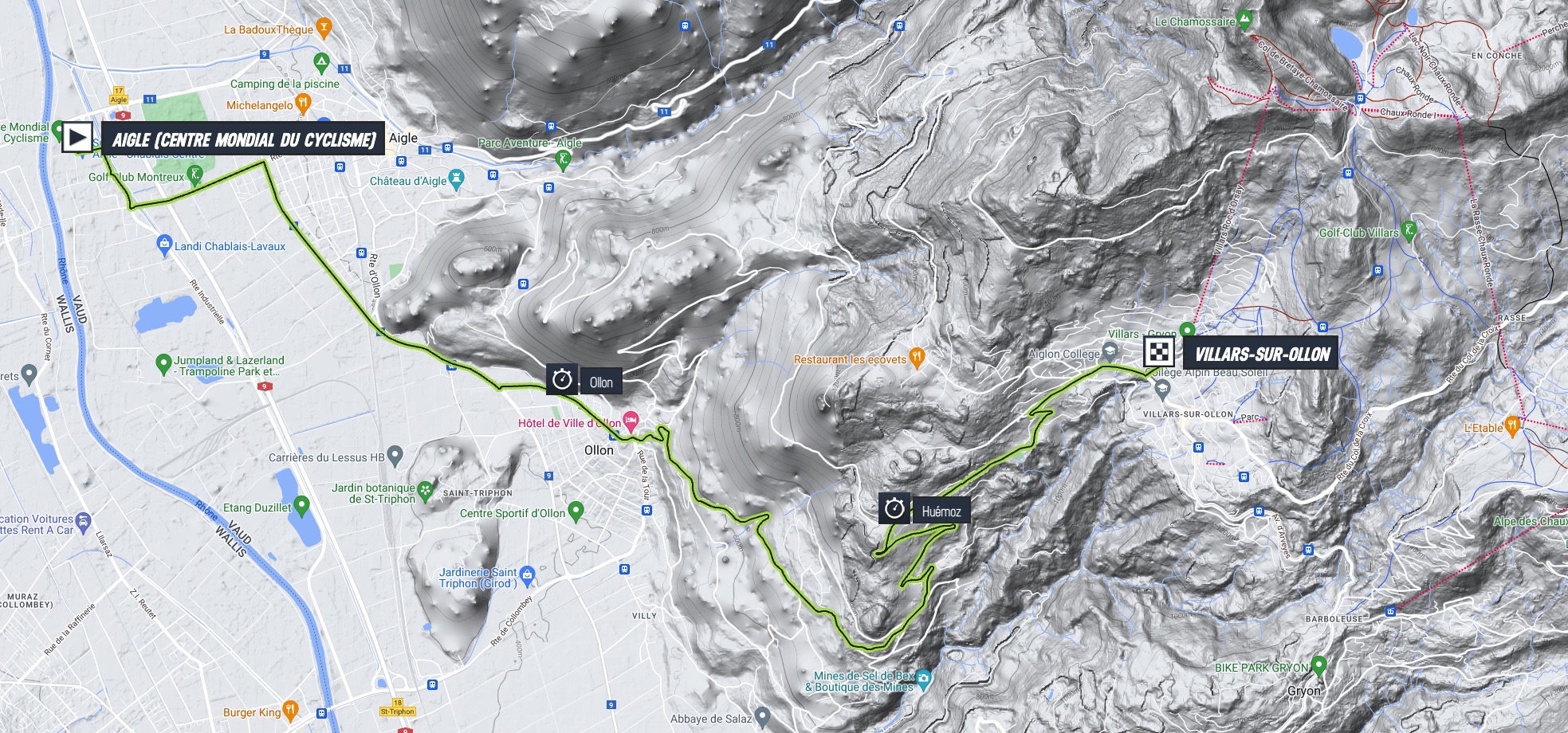Click the Hôtel de Ville d'Ollon lodging pin
Screen dimensions: 1568x733
631,420
